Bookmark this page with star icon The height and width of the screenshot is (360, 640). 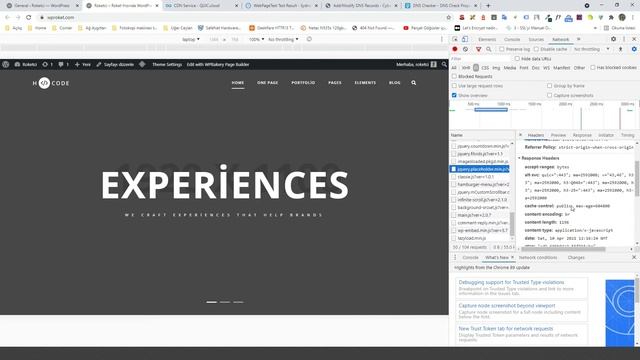coord(449,18)
